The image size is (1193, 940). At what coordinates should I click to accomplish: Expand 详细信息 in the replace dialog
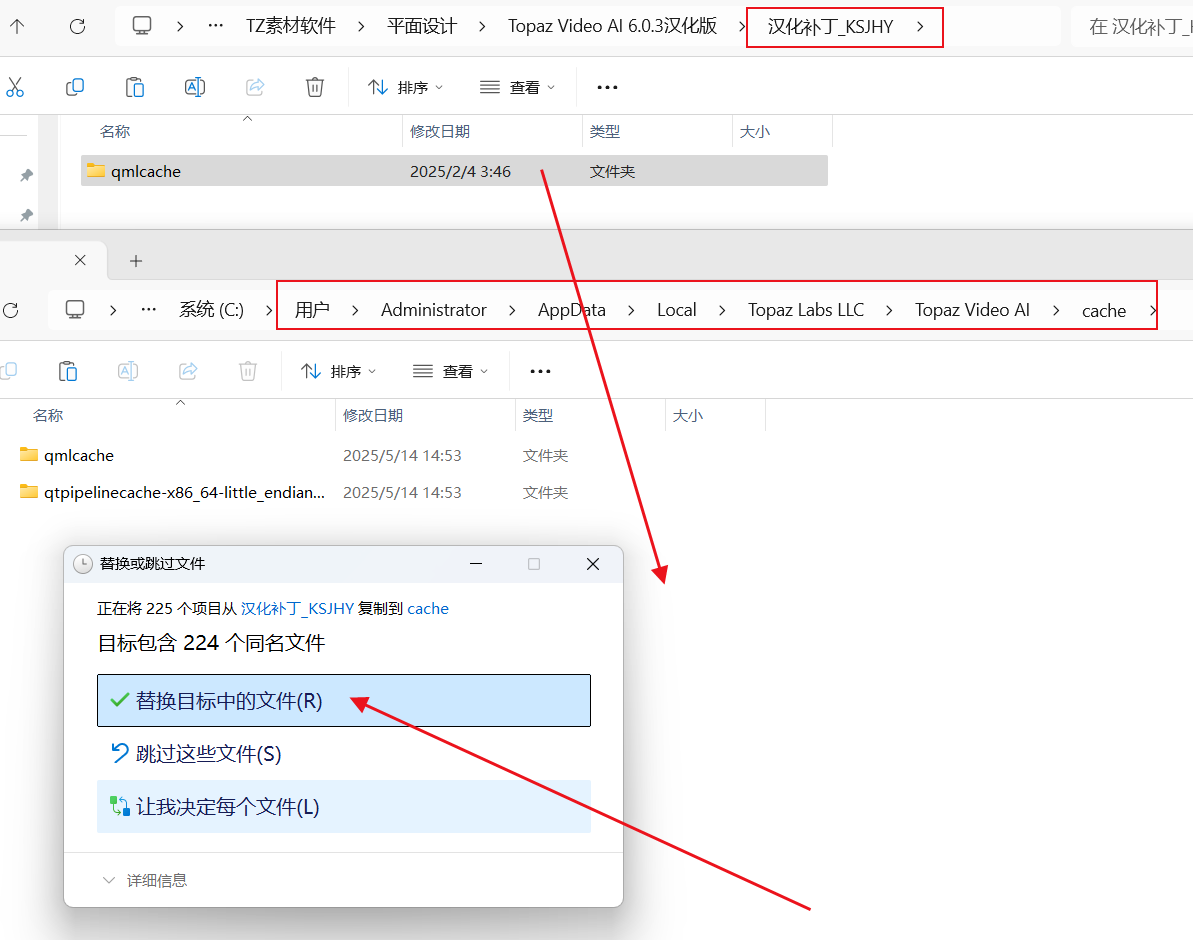click(x=145, y=881)
